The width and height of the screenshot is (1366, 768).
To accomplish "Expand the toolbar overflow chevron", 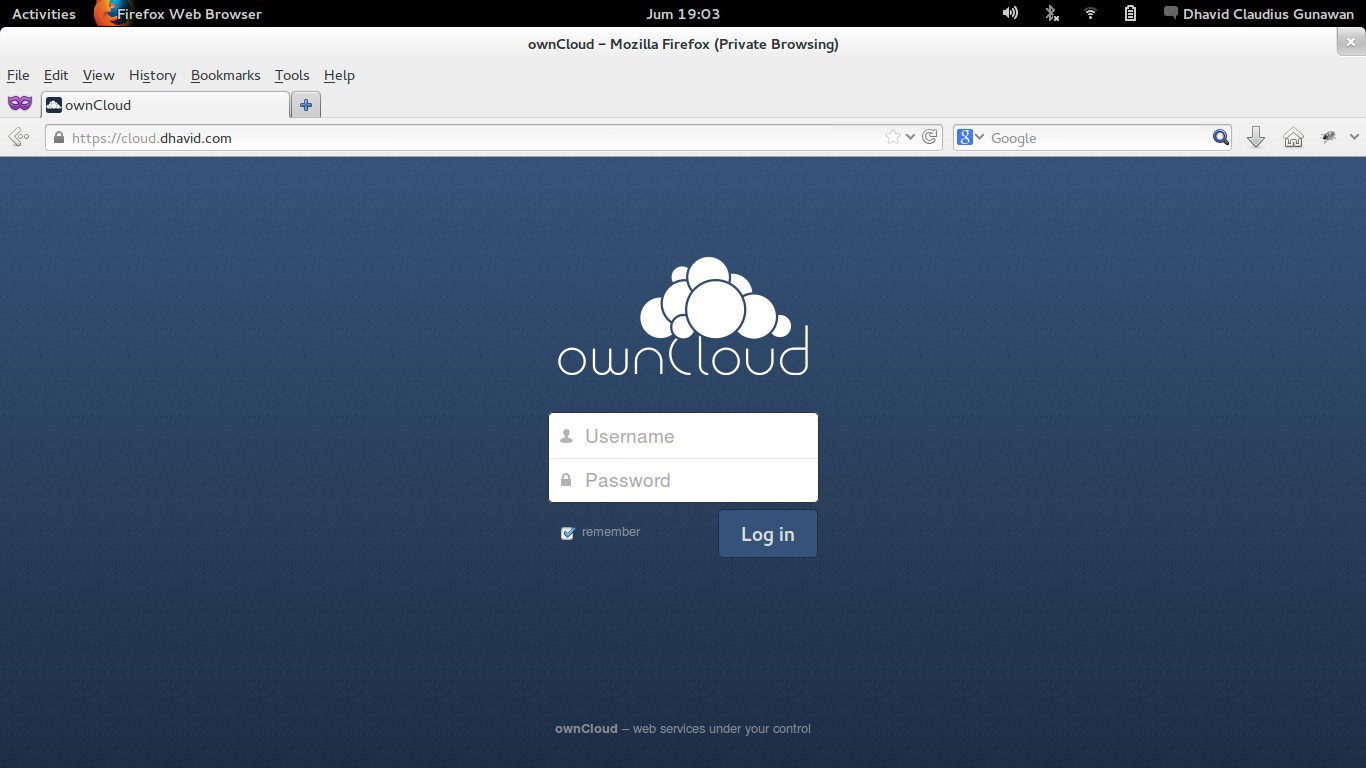I will click(x=1354, y=138).
